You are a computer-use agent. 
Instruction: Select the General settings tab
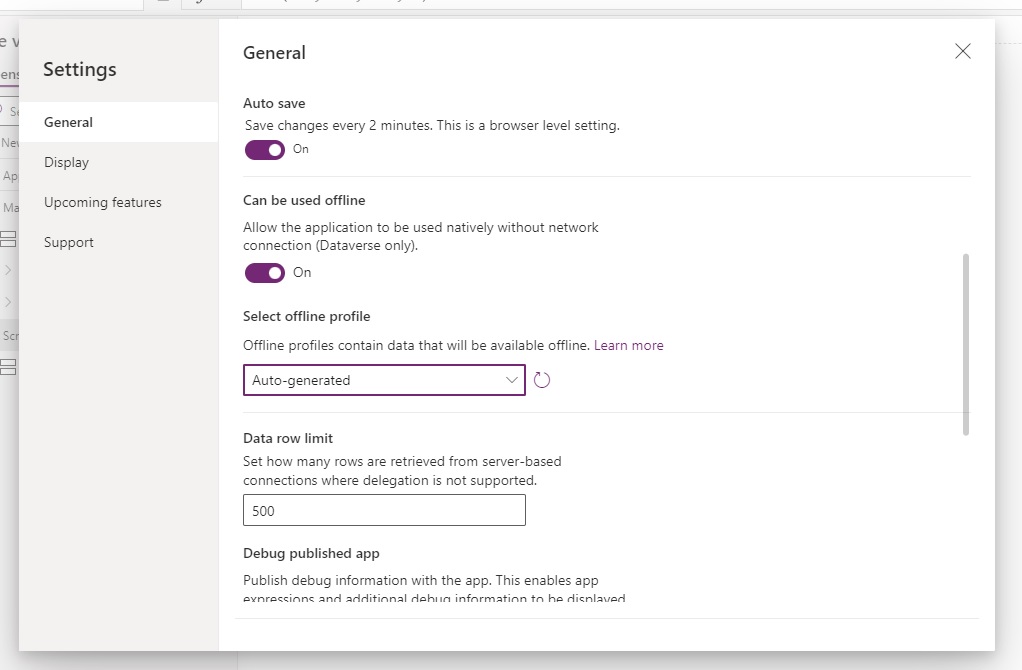tap(69, 122)
